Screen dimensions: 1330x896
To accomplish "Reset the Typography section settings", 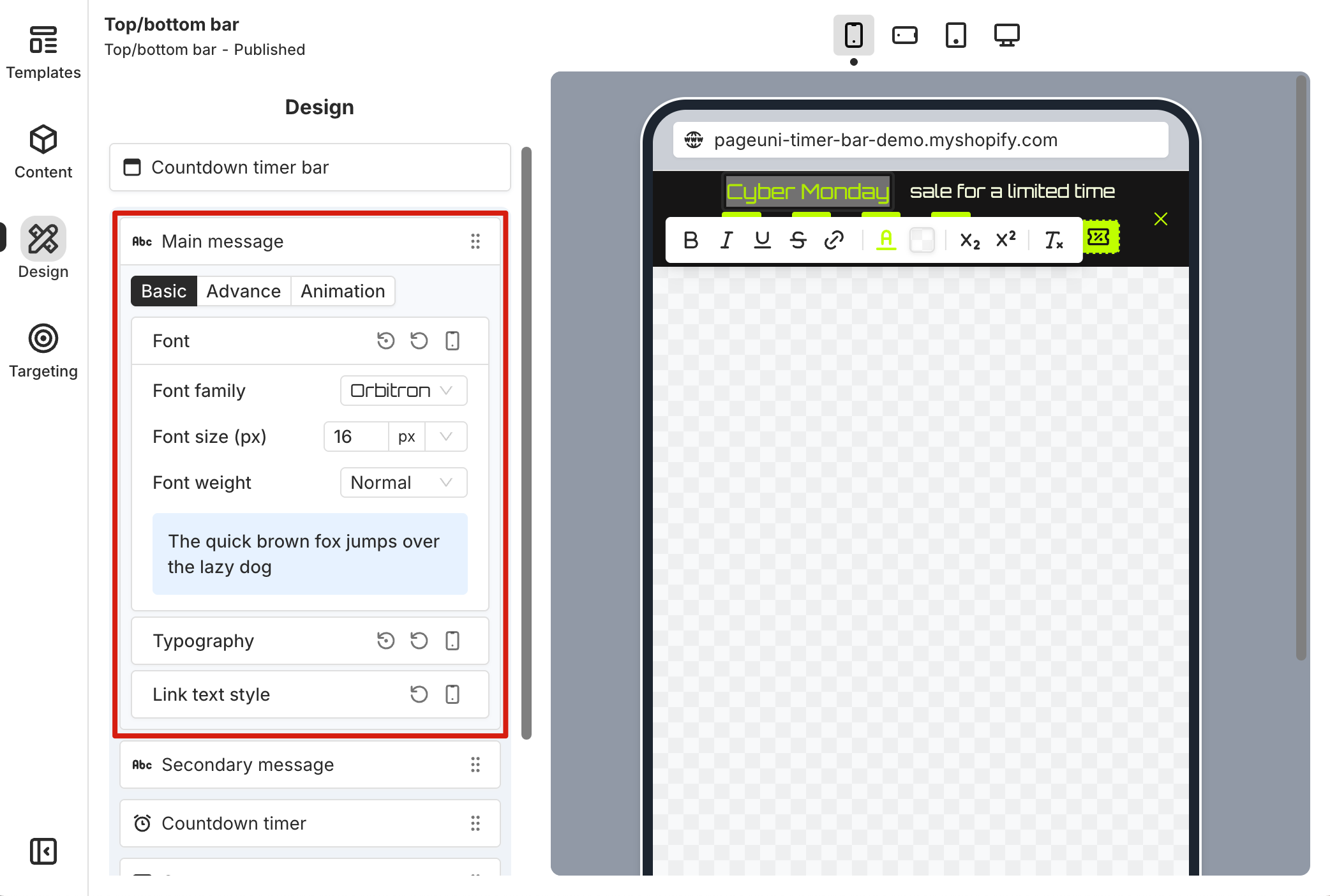I will click(419, 641).
